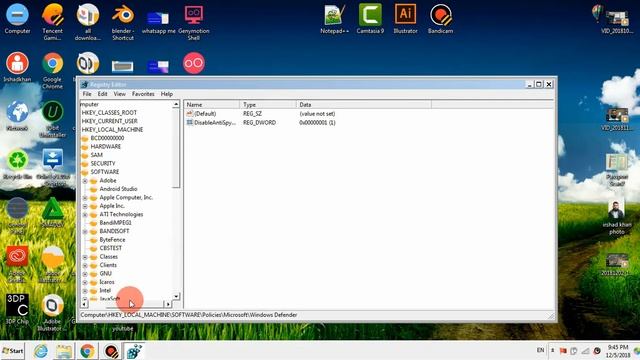Open Tencent Gaming desktop shortcut
Screen dimensions: 640x360
[x=53, y=21]
